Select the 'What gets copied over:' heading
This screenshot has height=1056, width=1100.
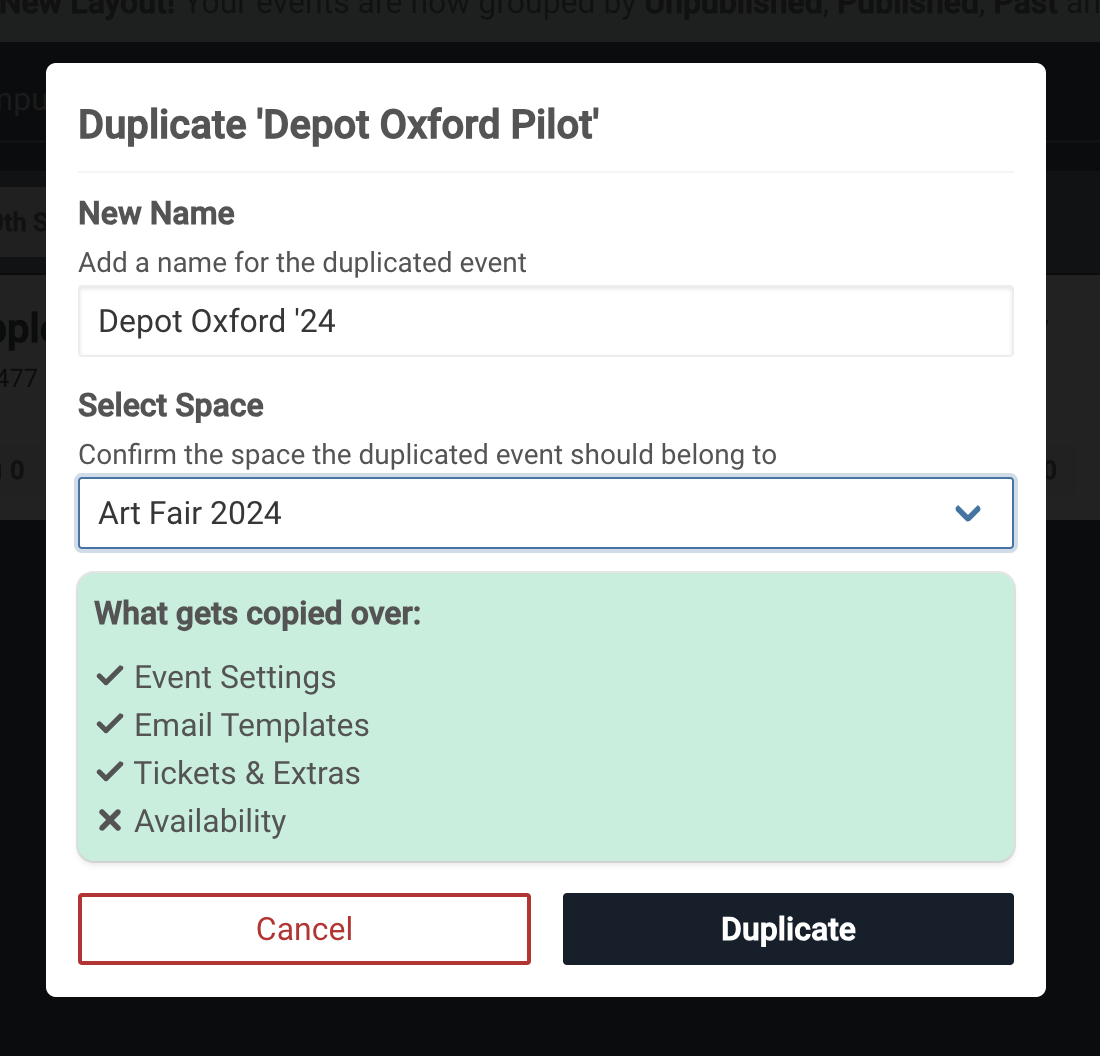[x=258, y=613]
